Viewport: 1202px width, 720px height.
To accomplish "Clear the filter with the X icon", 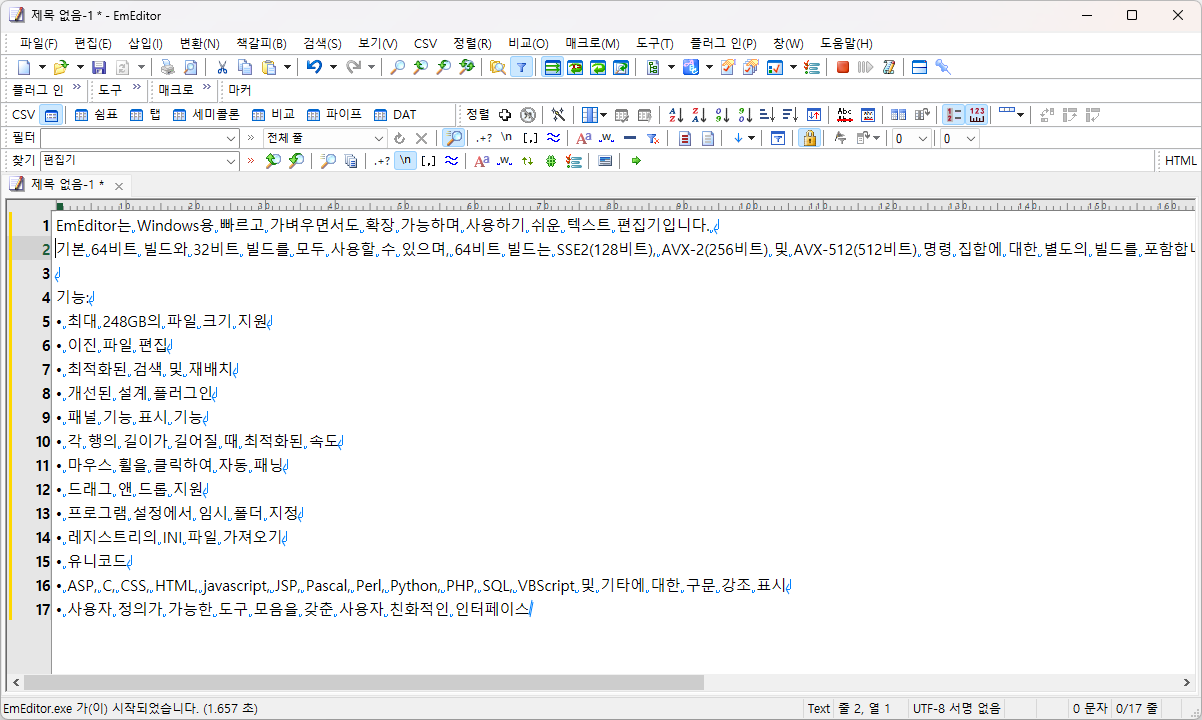I will click(x=422, y=138).
